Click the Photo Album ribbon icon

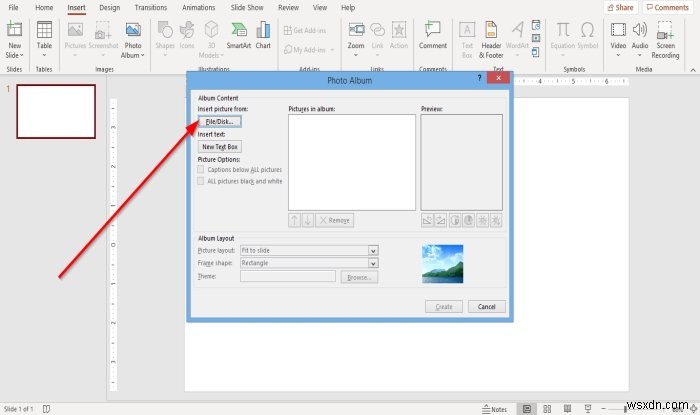133,30
